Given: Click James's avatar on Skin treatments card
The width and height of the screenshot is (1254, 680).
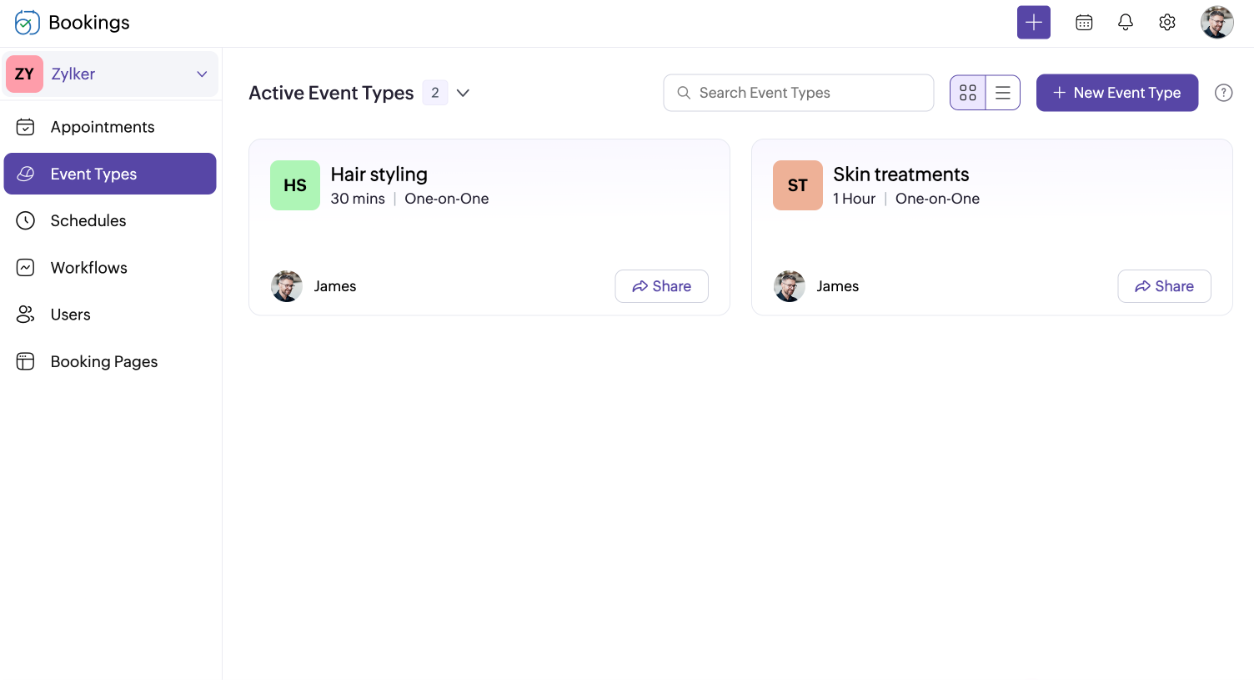Looking at the screenshot, I should click(x=790, y=286).
